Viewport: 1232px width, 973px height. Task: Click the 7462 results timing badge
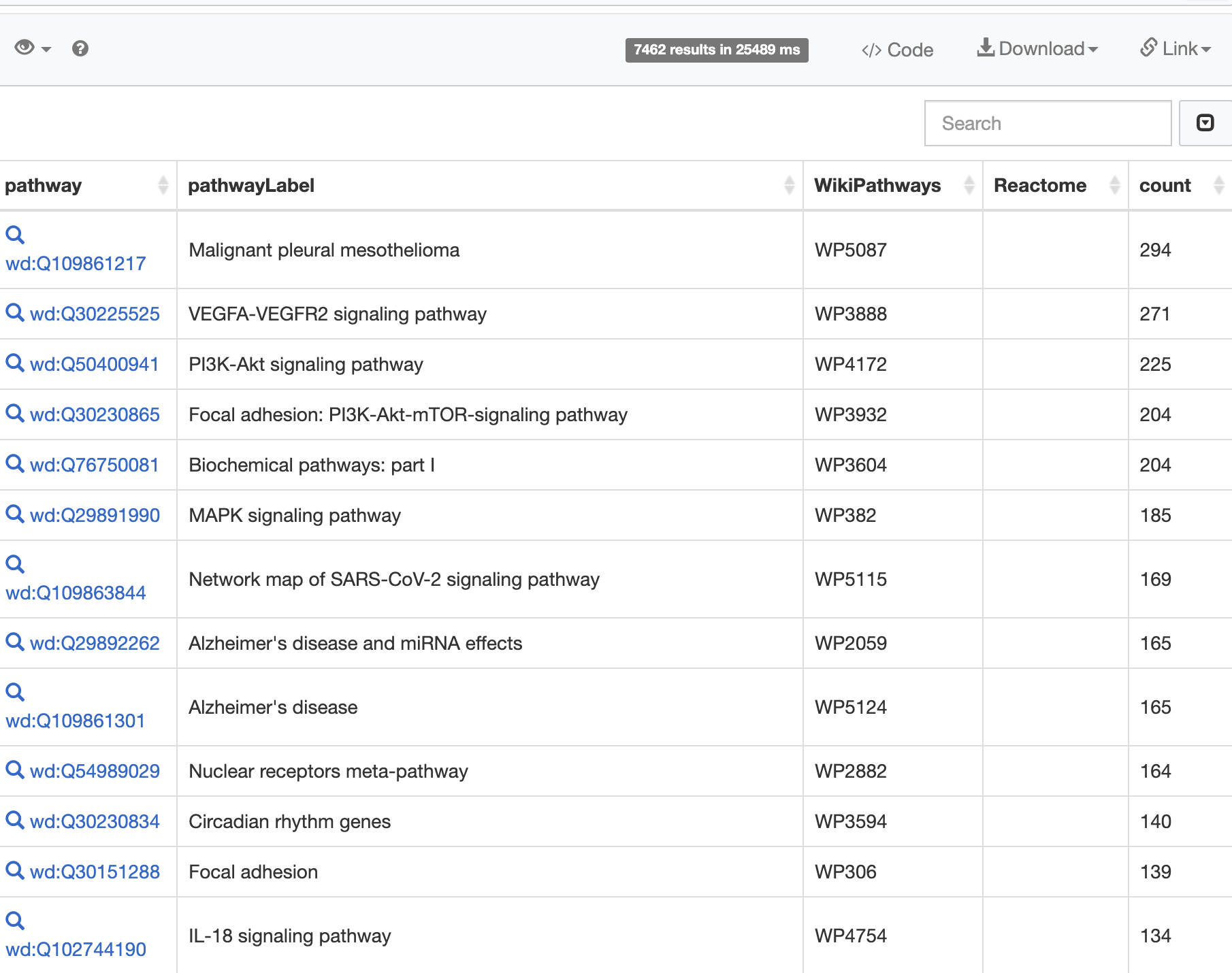[x=716, y=50]
